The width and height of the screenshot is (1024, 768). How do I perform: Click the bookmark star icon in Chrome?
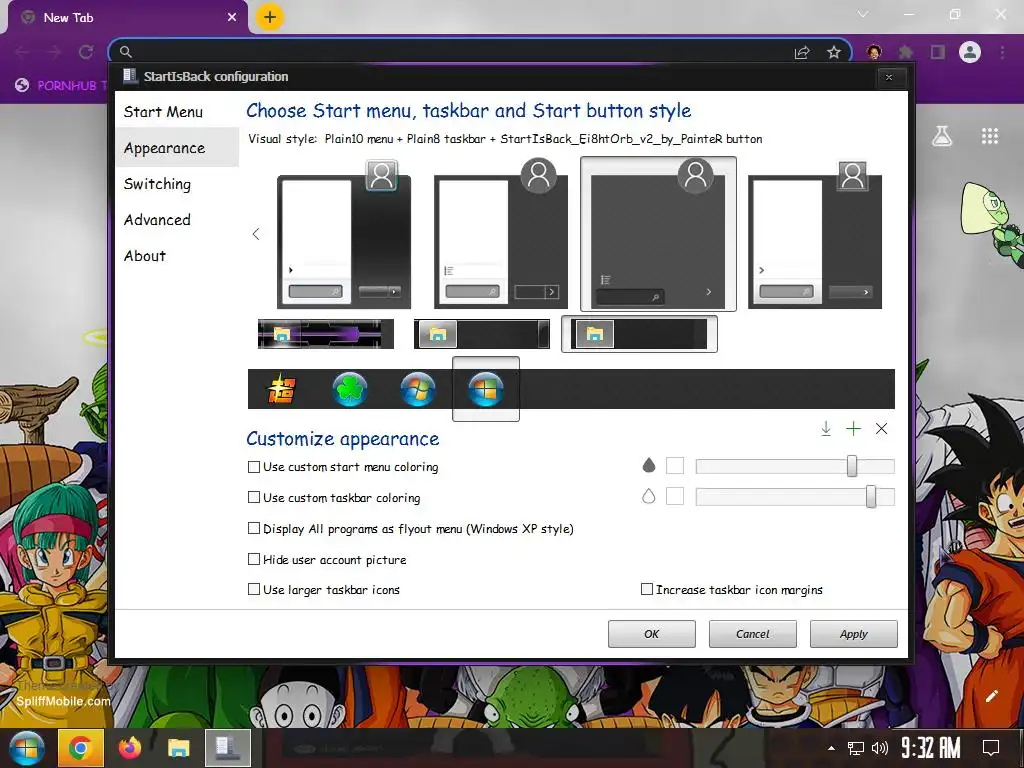coord(834,52)
